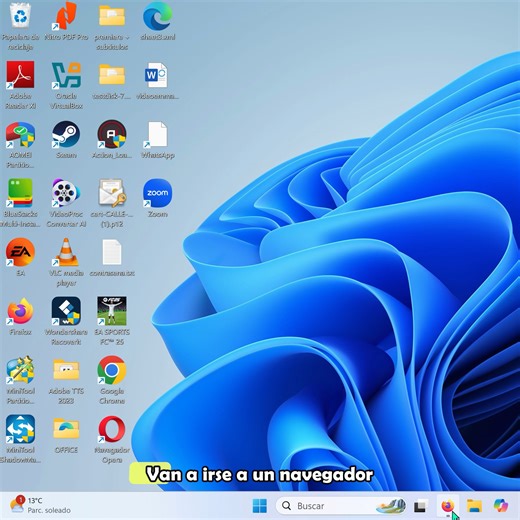
Task: Open the Adobe TTS 2023 folder
Action: (x=66, y=370)
